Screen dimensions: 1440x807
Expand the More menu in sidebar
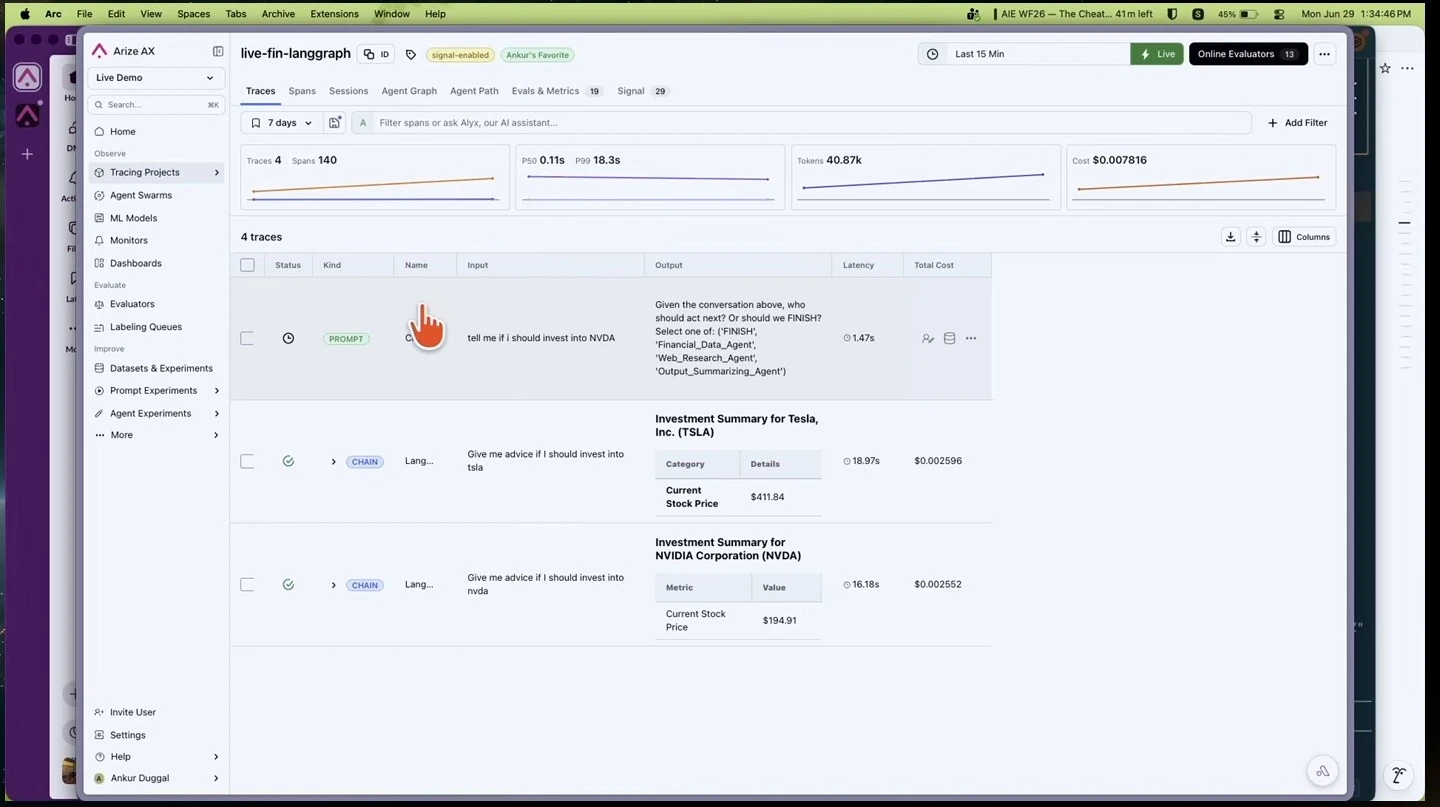155,435
